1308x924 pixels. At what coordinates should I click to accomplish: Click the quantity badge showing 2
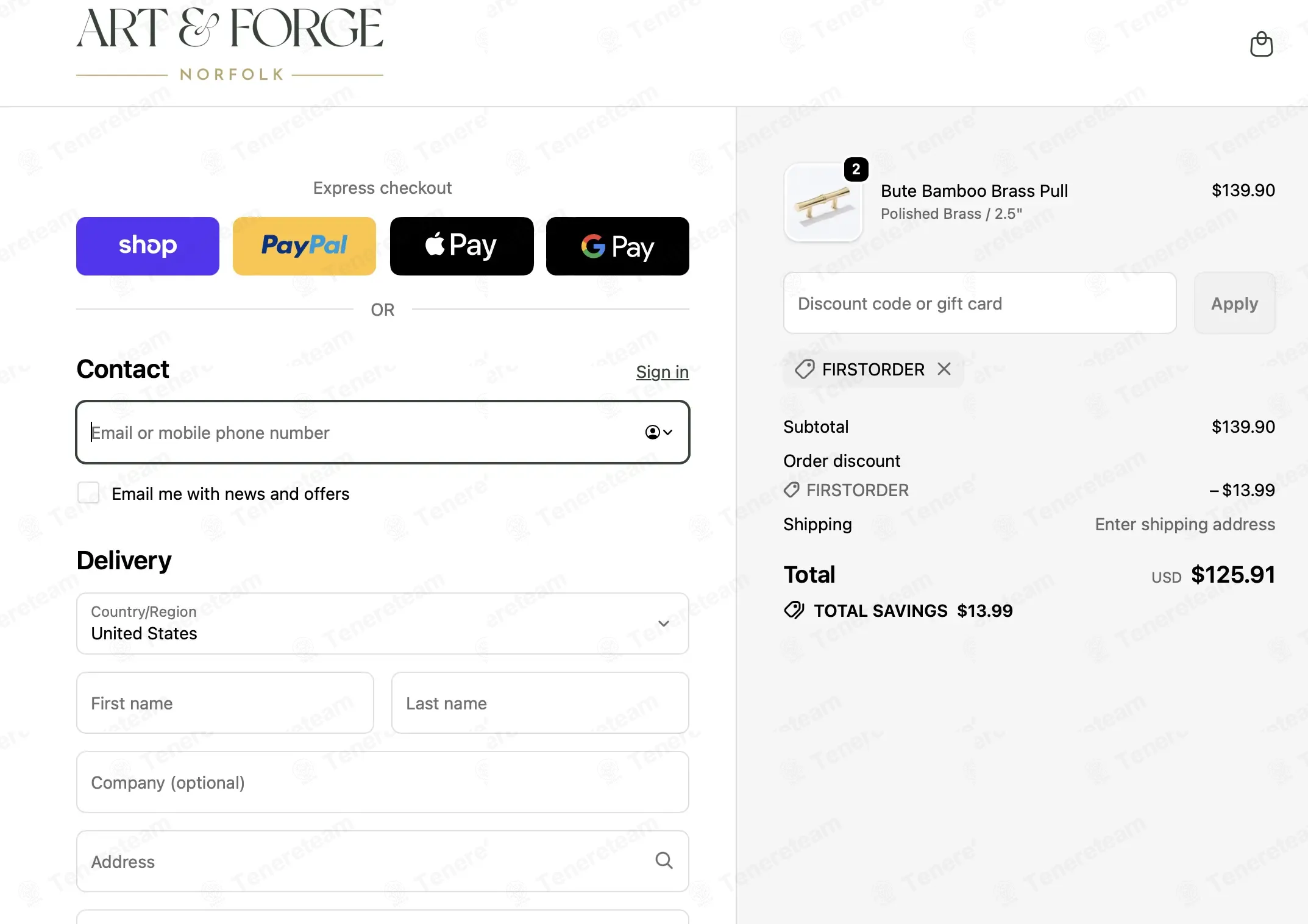[x=856, y=169]
